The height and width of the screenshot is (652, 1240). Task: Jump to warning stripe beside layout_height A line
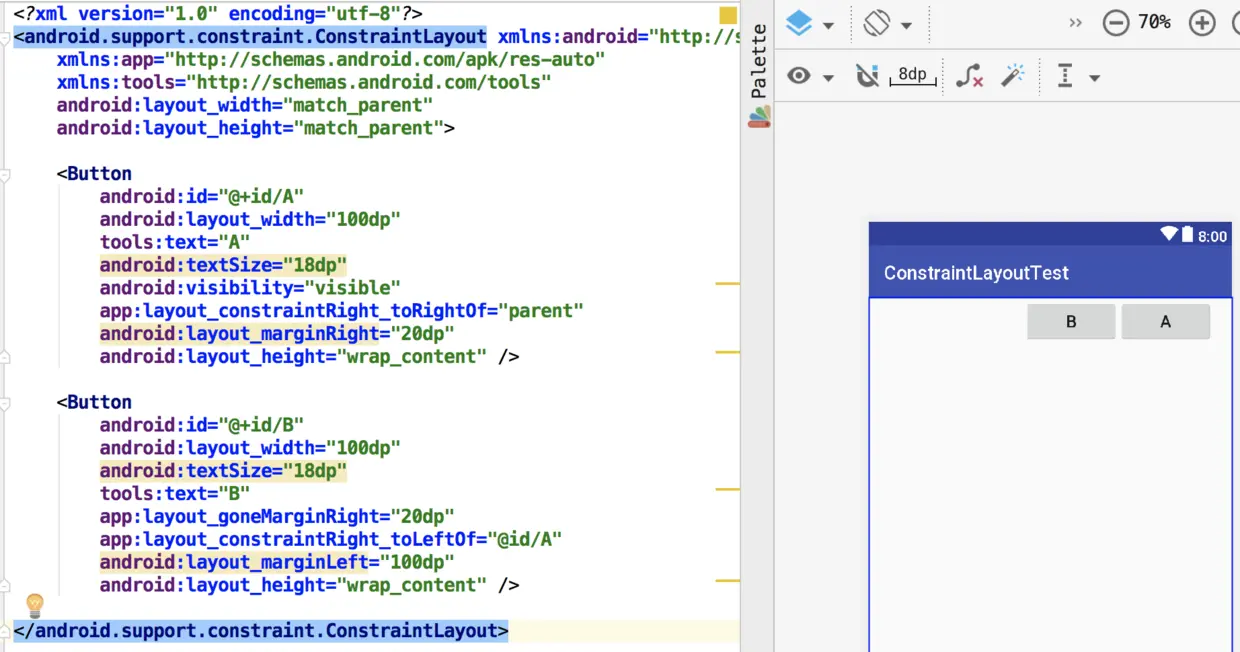(727, 353)
